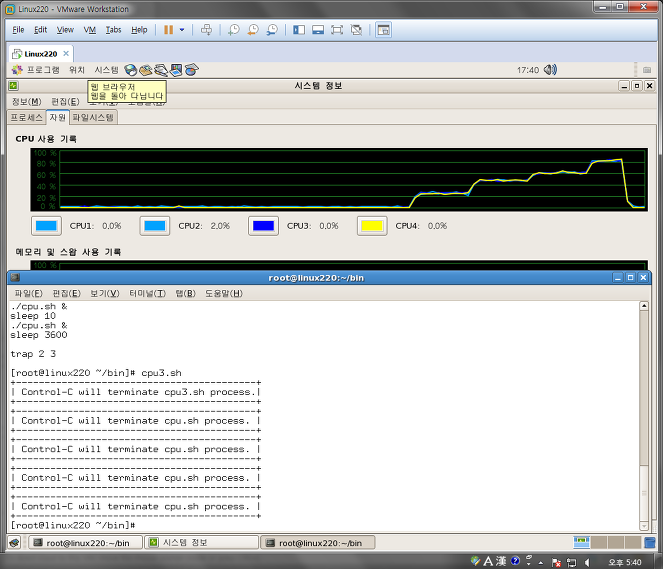Click Send Ctrl+Alt+Del toolbar icon
Screen dimensions: 663x569
(x=206, y=30)
